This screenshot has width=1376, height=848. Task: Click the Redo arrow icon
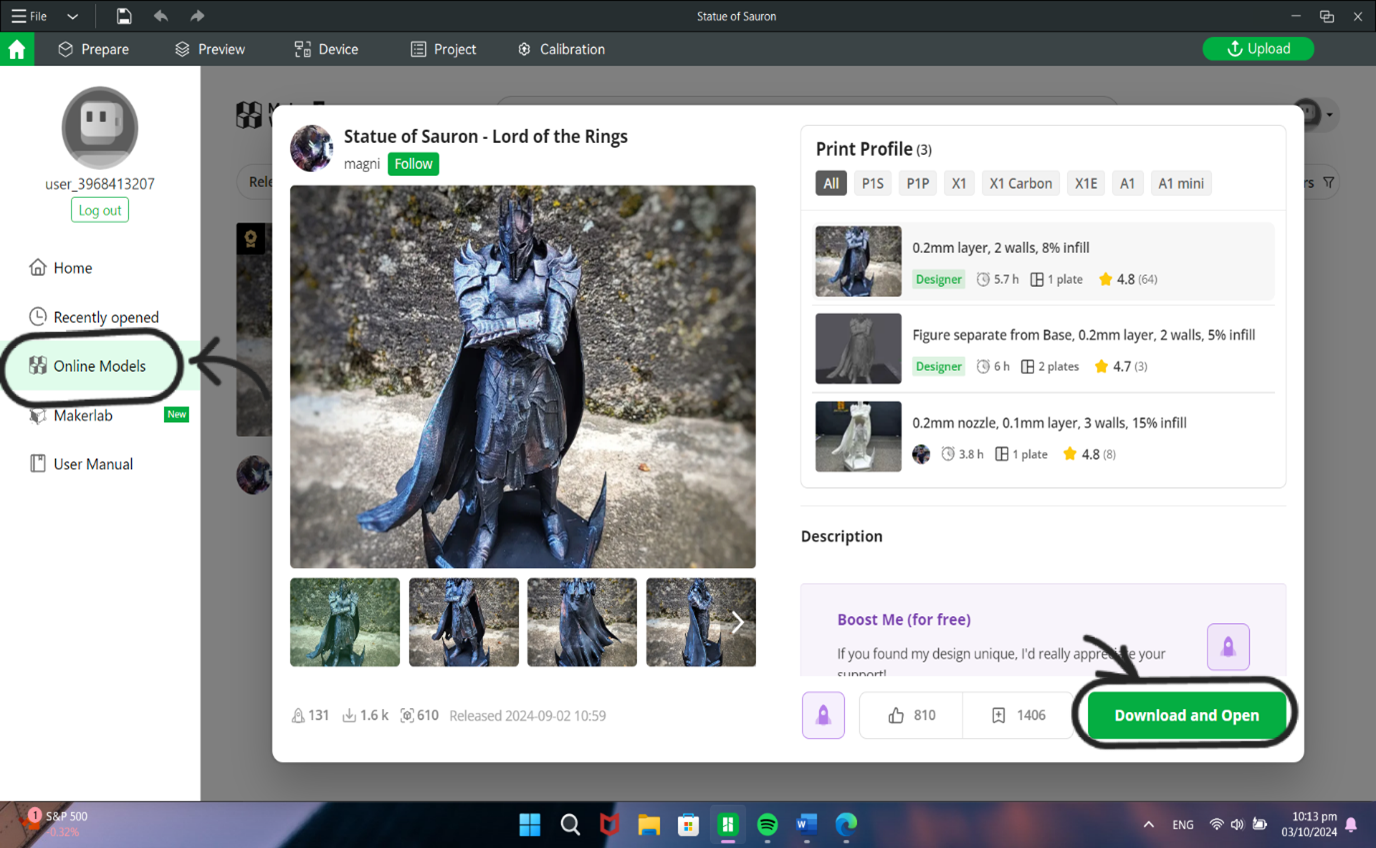[x=197, y=16]
